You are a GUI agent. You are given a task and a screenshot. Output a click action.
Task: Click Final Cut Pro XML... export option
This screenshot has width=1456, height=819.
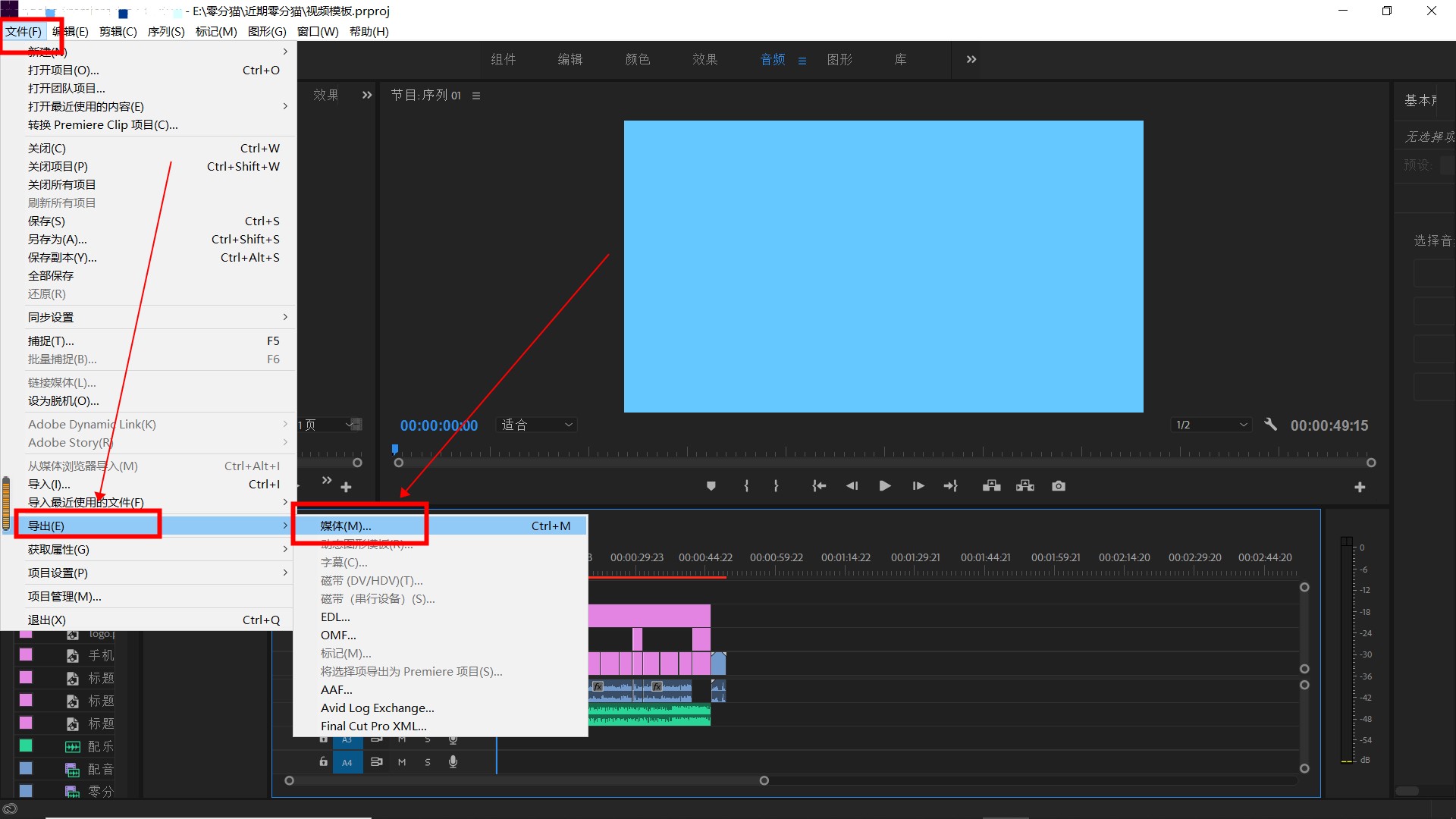(x=373, y=726)
